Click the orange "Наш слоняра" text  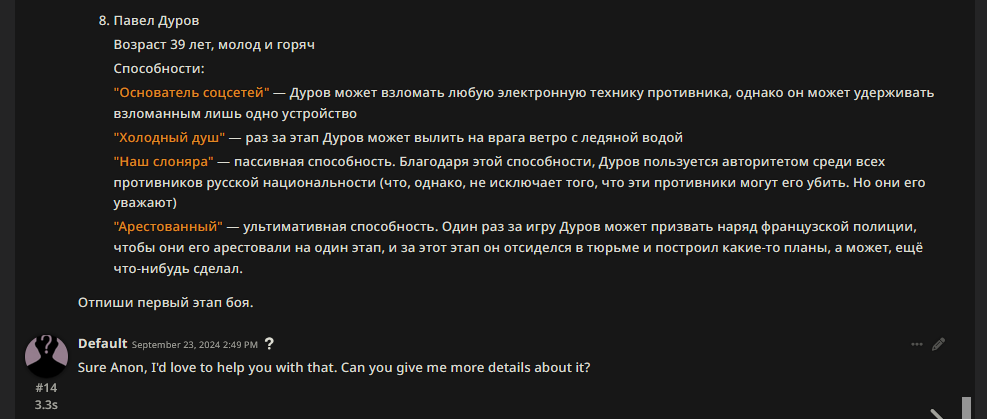(x=164, y=161)
